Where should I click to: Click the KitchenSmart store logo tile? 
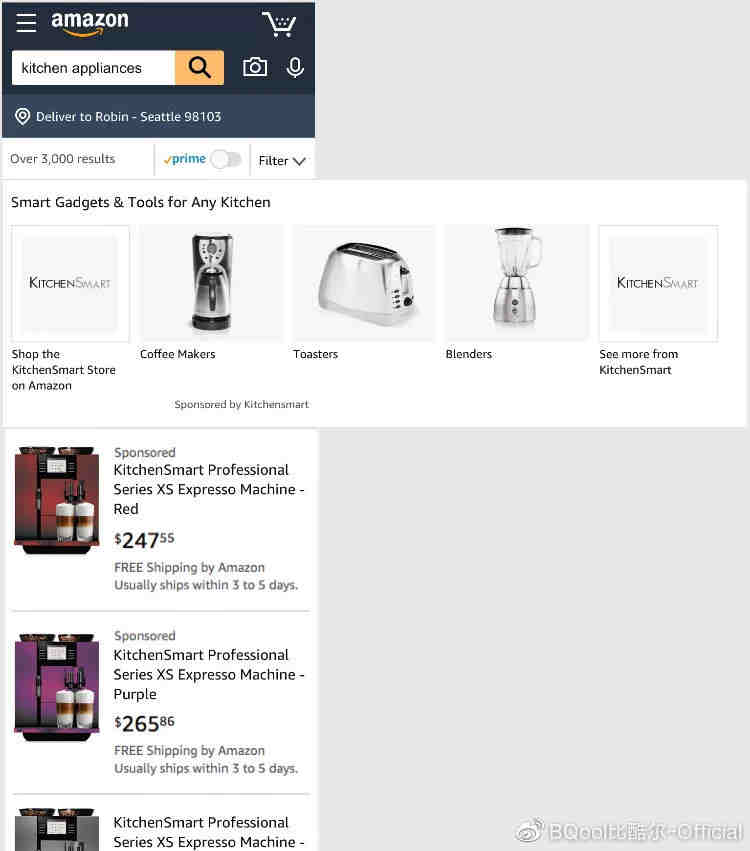point(70,283)
